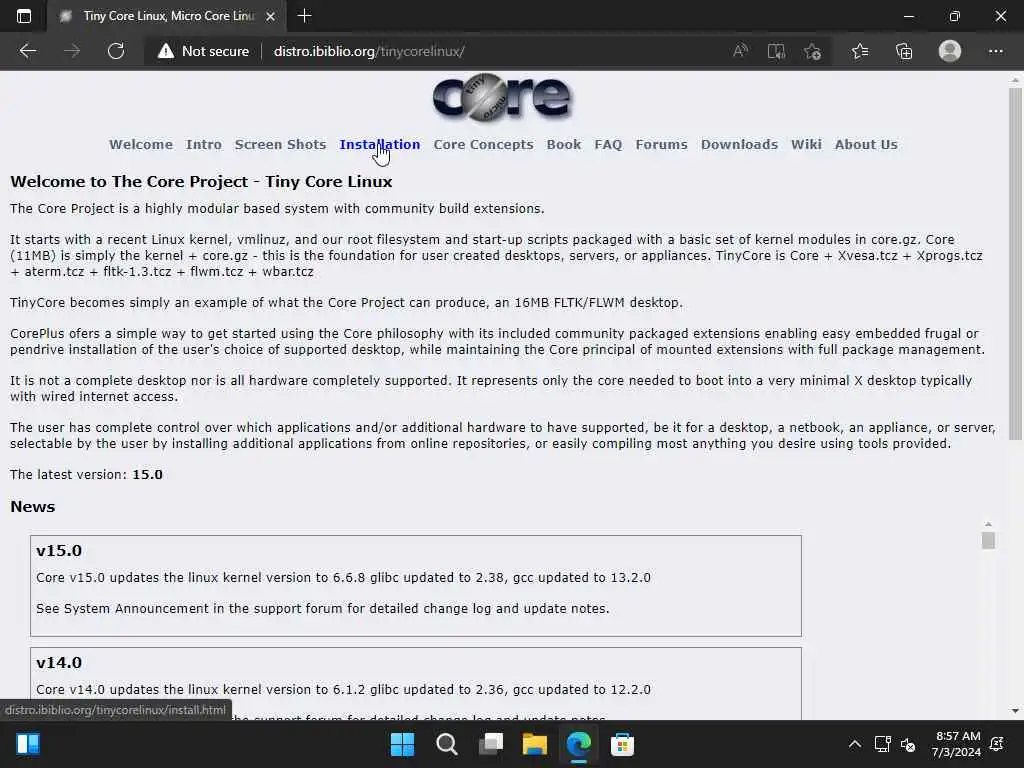Click the Microsoft Edge taskbar icon
Viewport: 1024px width, 768px height.
(579, 744)
